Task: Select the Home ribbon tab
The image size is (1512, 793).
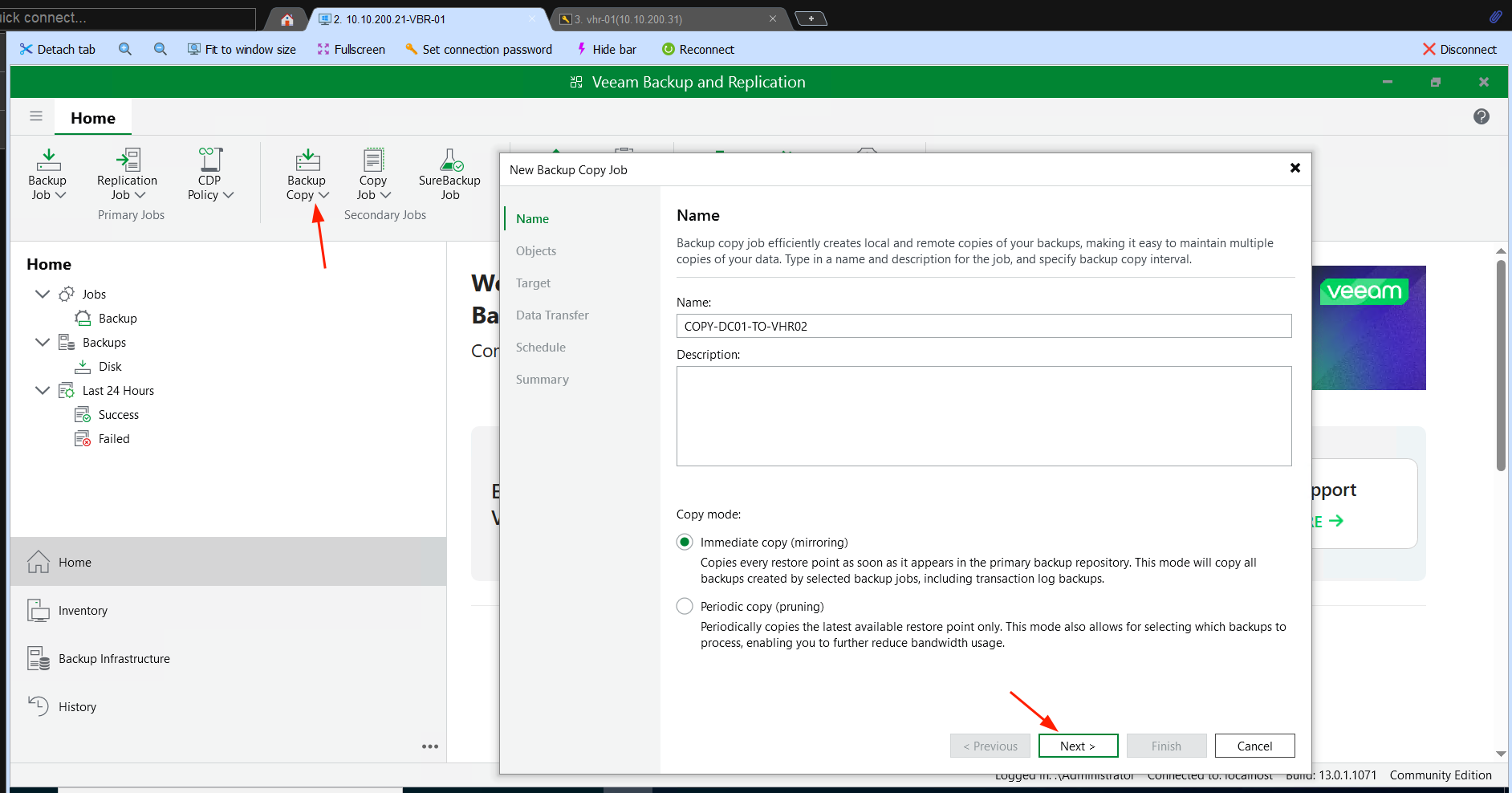Action: pyautogui.click(x=93, y=118)
